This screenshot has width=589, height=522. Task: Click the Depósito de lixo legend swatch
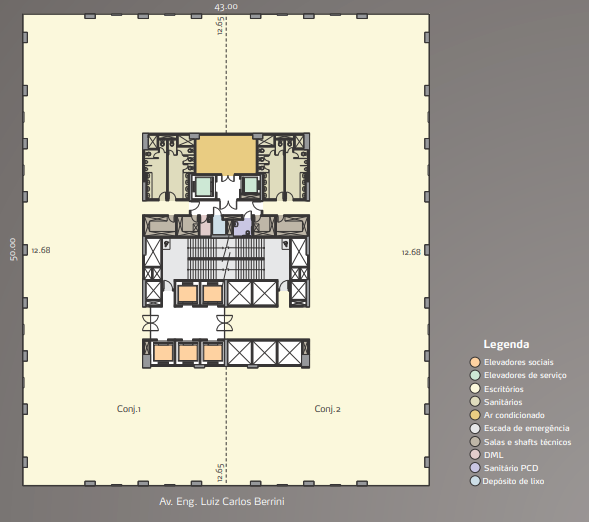[475, 481]
